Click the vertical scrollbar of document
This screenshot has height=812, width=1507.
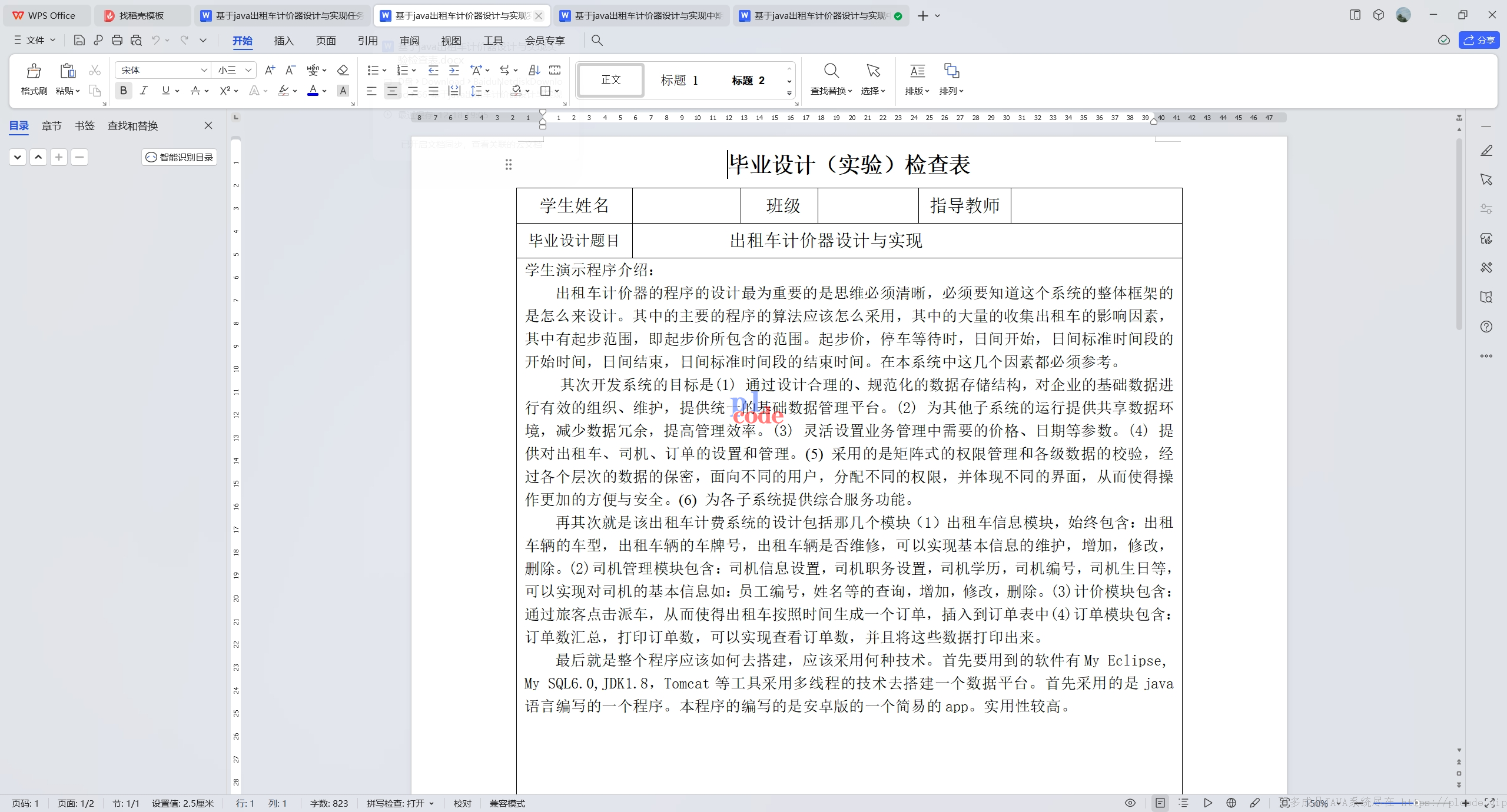(1459, 235)
